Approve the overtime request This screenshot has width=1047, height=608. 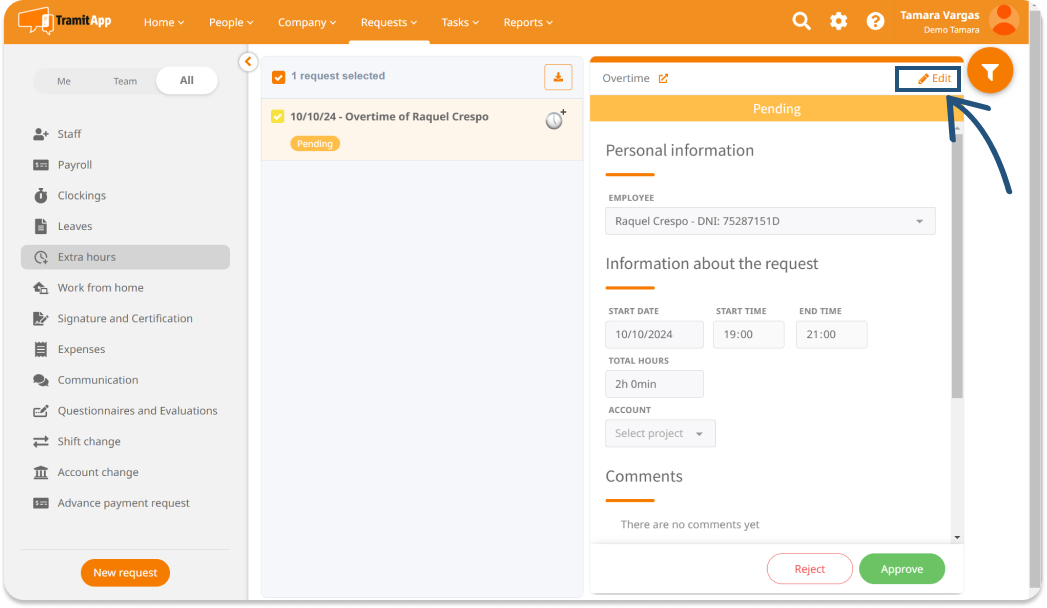(x=901, y=569)
